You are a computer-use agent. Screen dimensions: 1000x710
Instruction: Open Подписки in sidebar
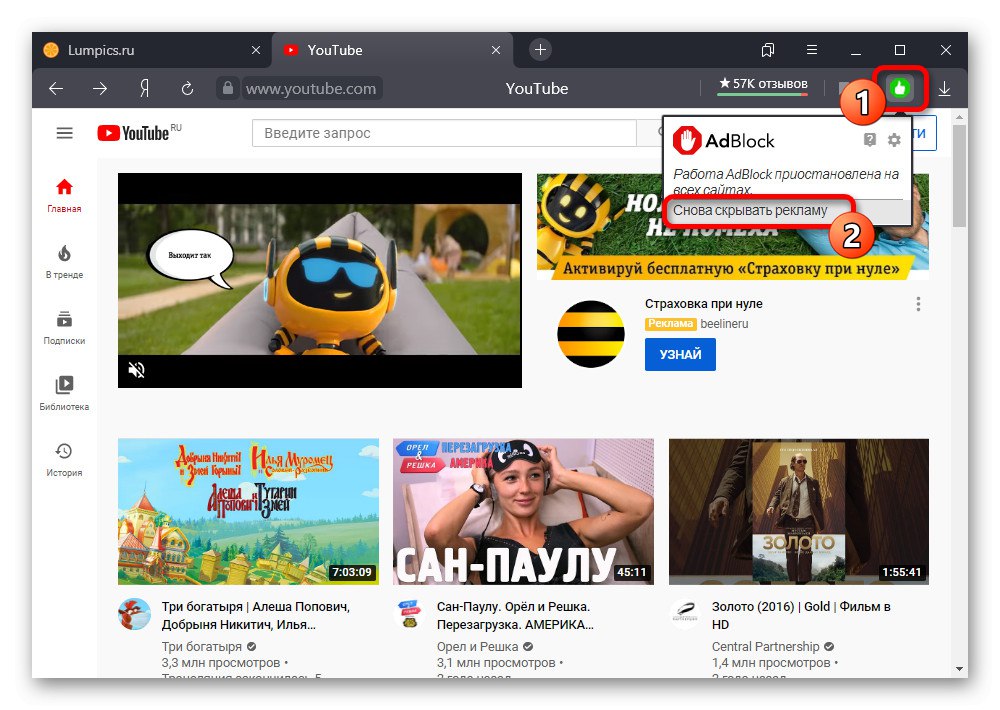click(x=64, y=328)
